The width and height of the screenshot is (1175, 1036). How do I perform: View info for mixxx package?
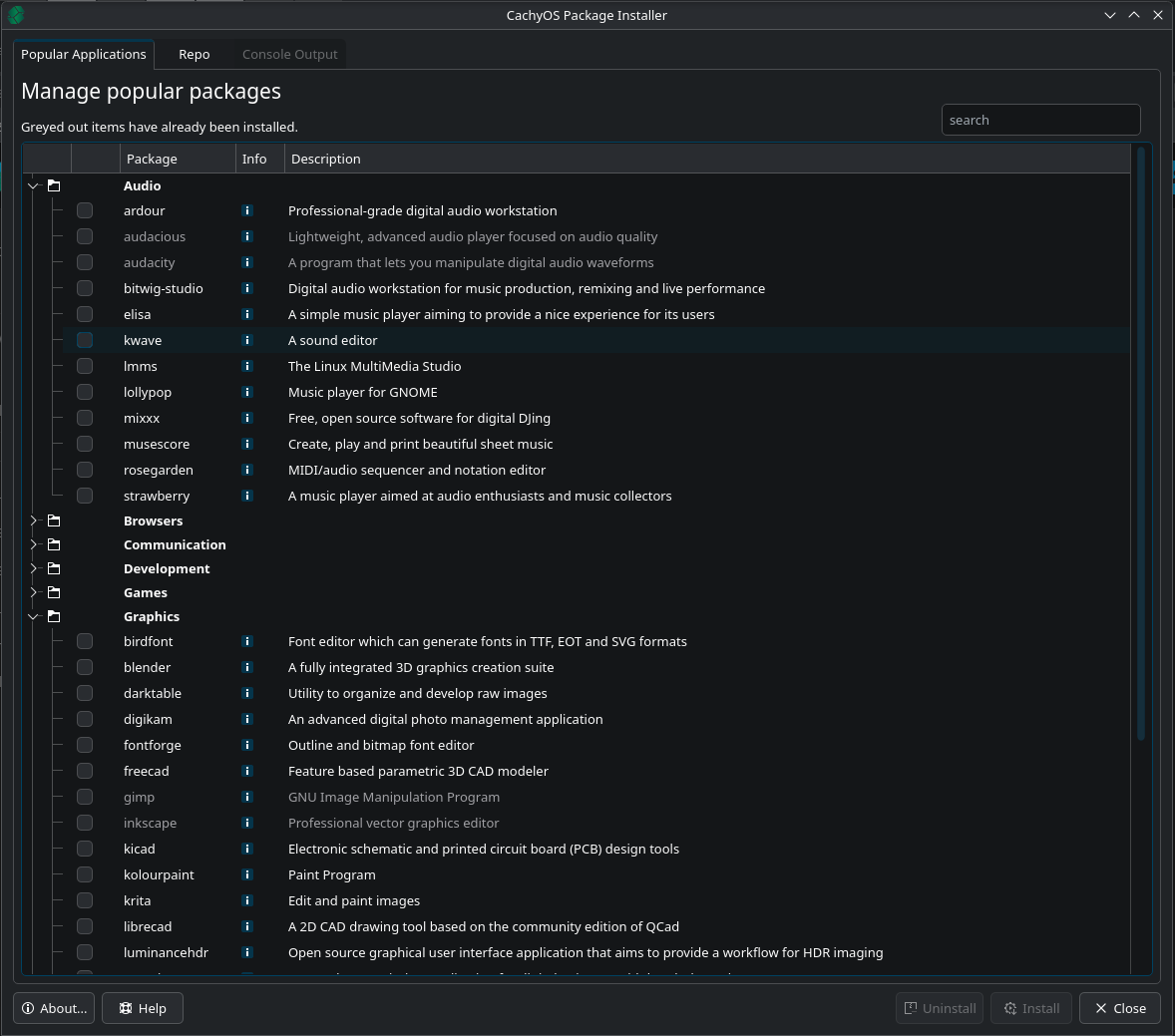pyautogui.click(x=247, y=418)
